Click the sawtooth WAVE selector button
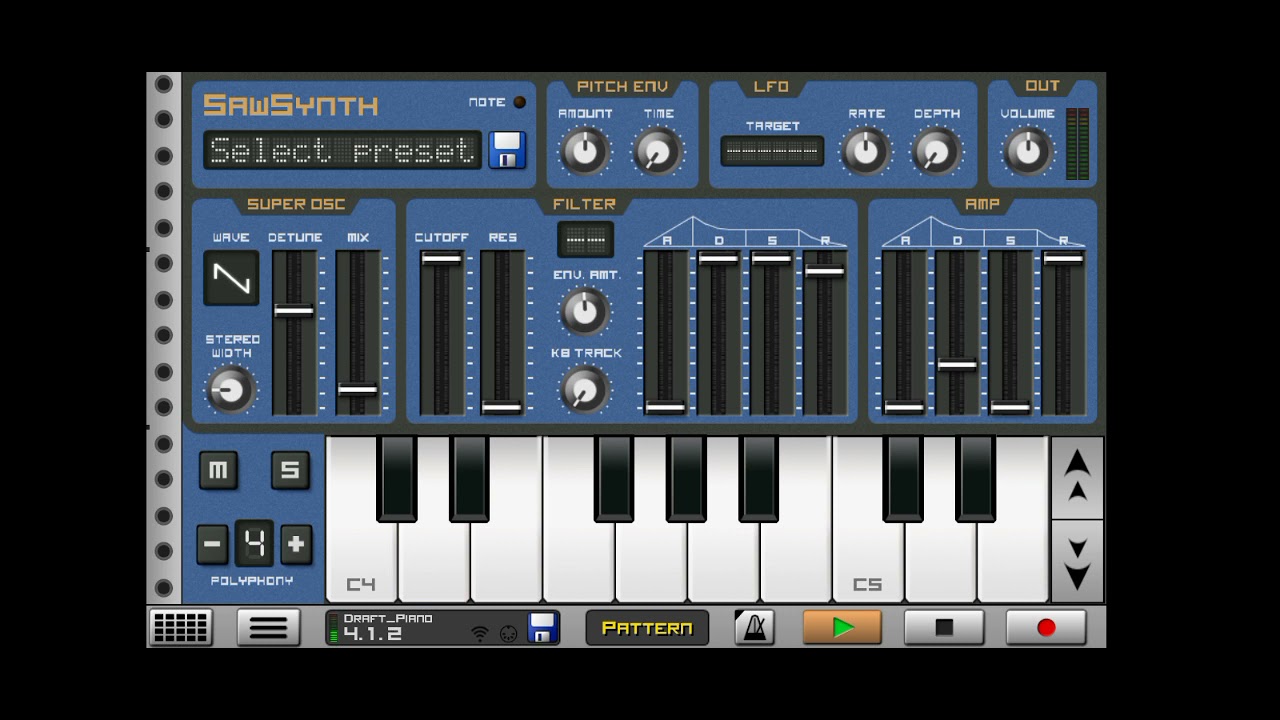Image resolution: width=1280 pixels, height=720 pixels. coord(231,278)
